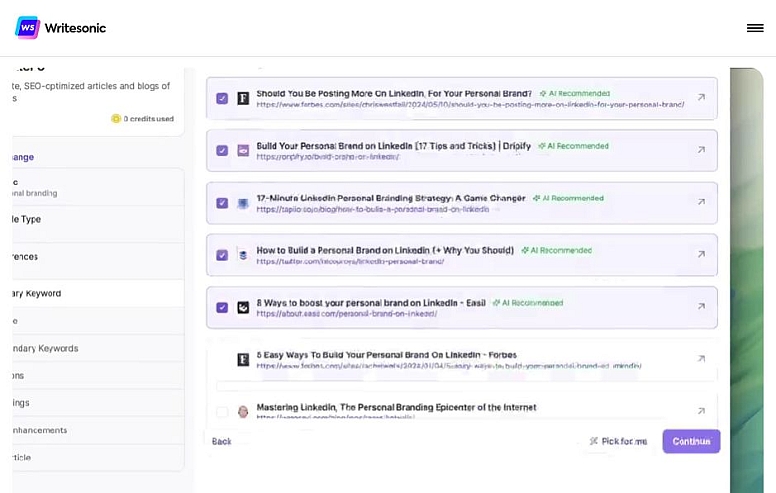Click avatar icon of 'Mastering LinkedIn' row

(243, 411)
